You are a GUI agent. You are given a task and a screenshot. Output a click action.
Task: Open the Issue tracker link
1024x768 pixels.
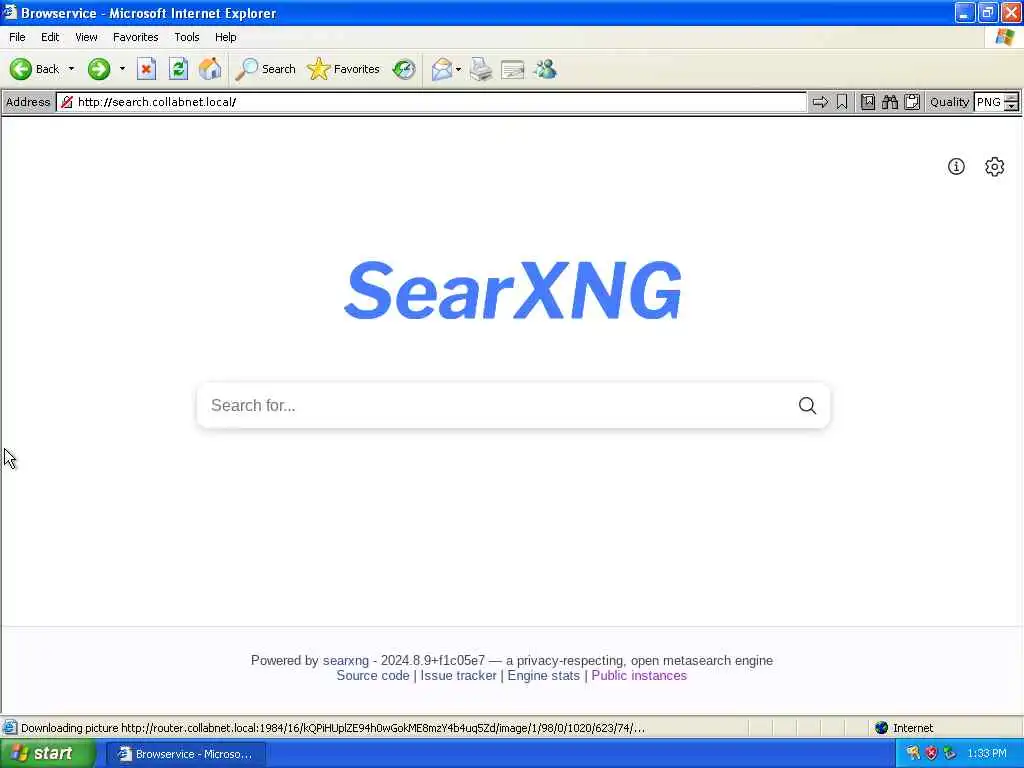pos(458,675)
